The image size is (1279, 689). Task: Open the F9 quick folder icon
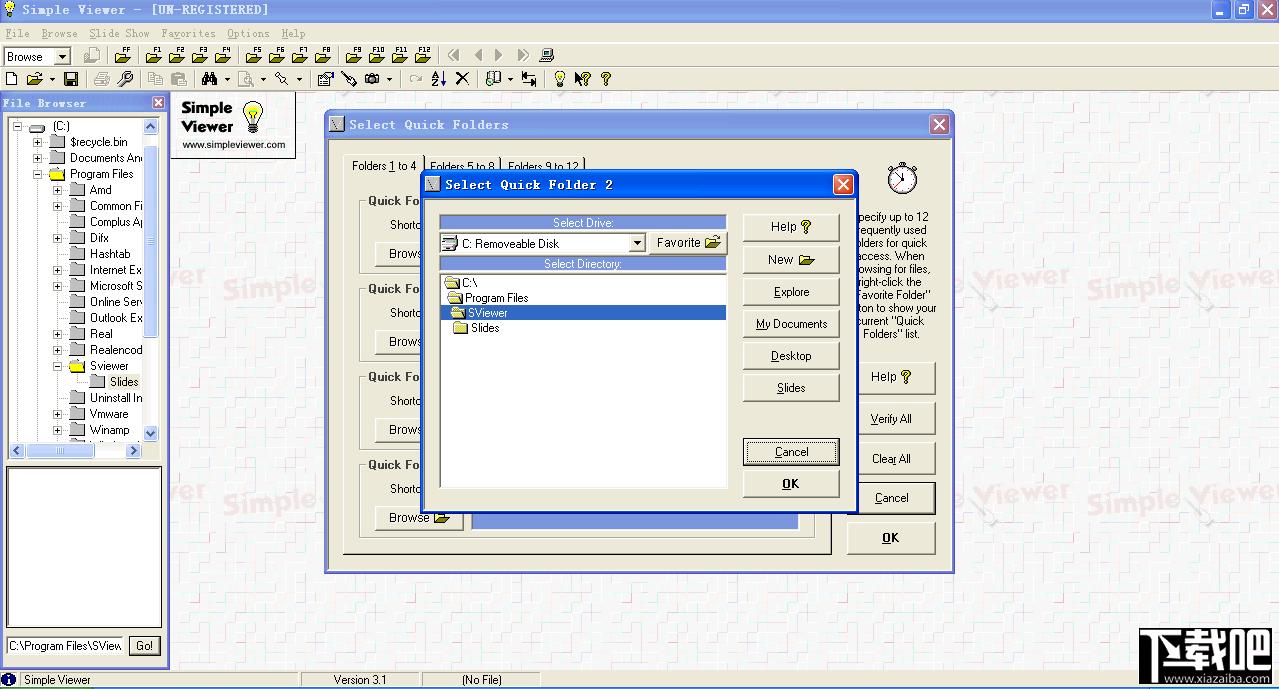(x=355, y=56)
